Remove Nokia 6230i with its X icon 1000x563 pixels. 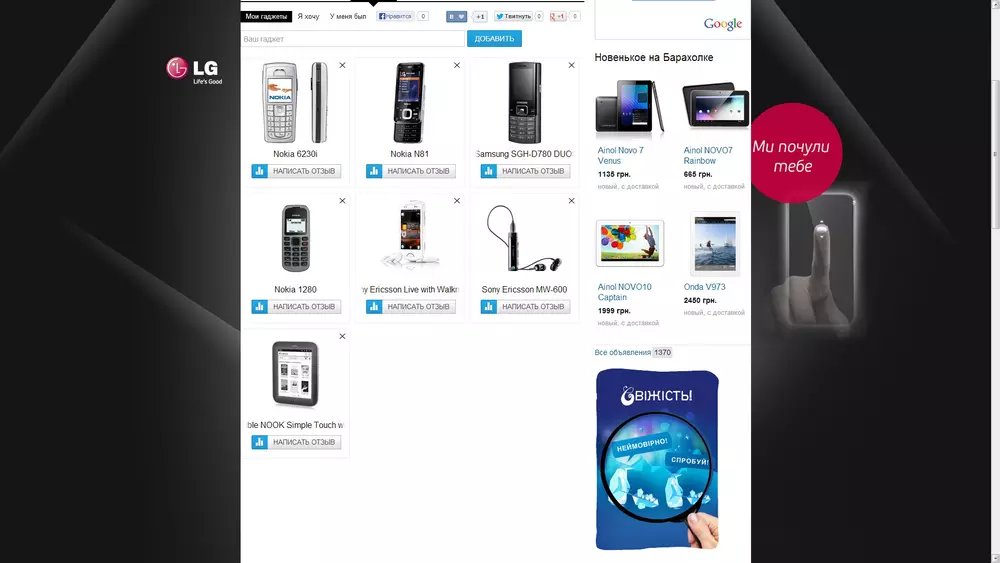(342, 65)
